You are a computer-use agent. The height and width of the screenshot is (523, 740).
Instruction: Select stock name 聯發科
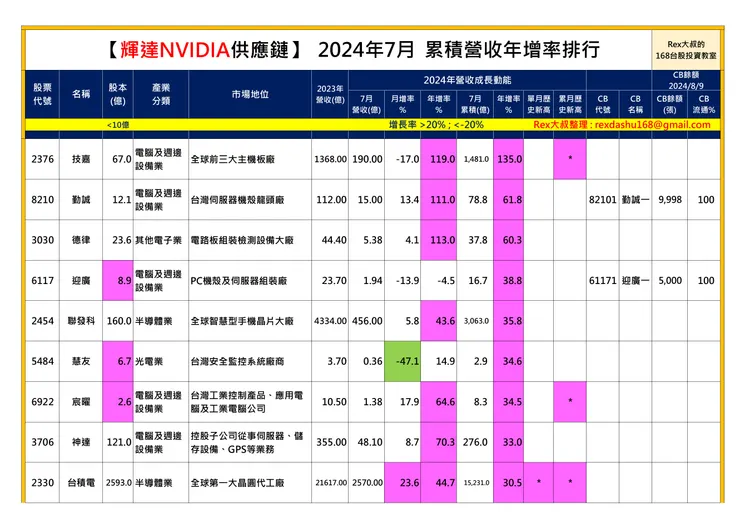coord(81,321)
